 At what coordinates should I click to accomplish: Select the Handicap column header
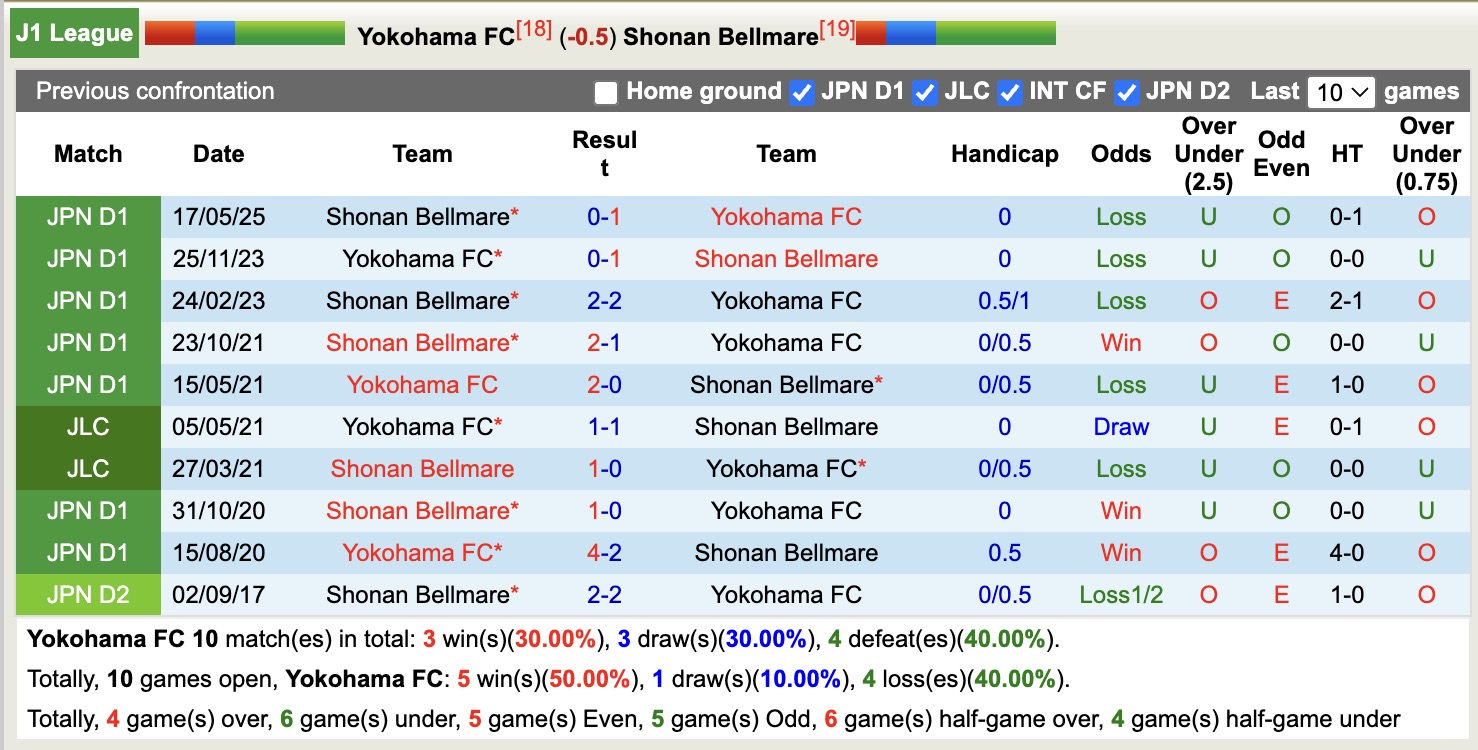point(1005,154)
